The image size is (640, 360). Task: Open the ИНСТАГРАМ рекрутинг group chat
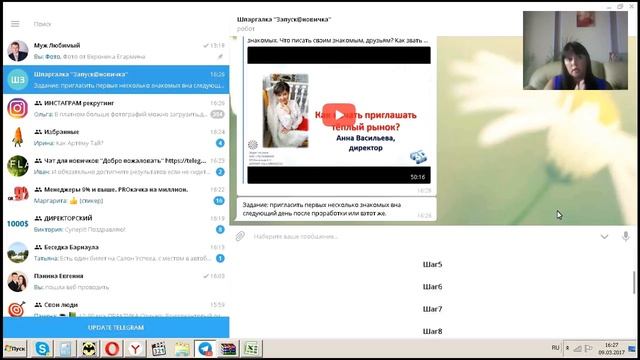[x=116, y=108]
